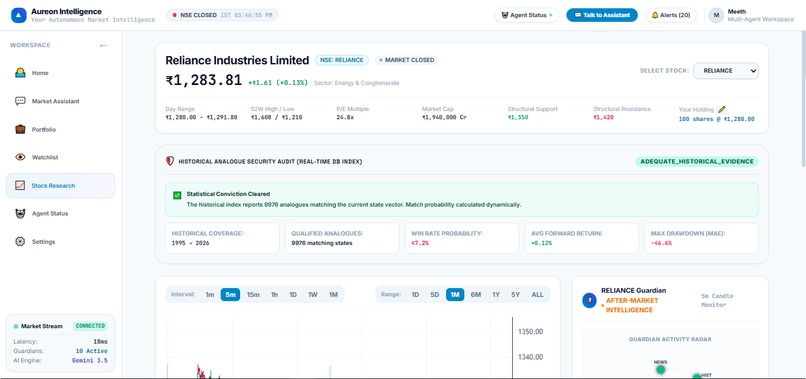Click the page vertical scrollbar
This screenshot has width=806, height=379.
pos(803,98)
